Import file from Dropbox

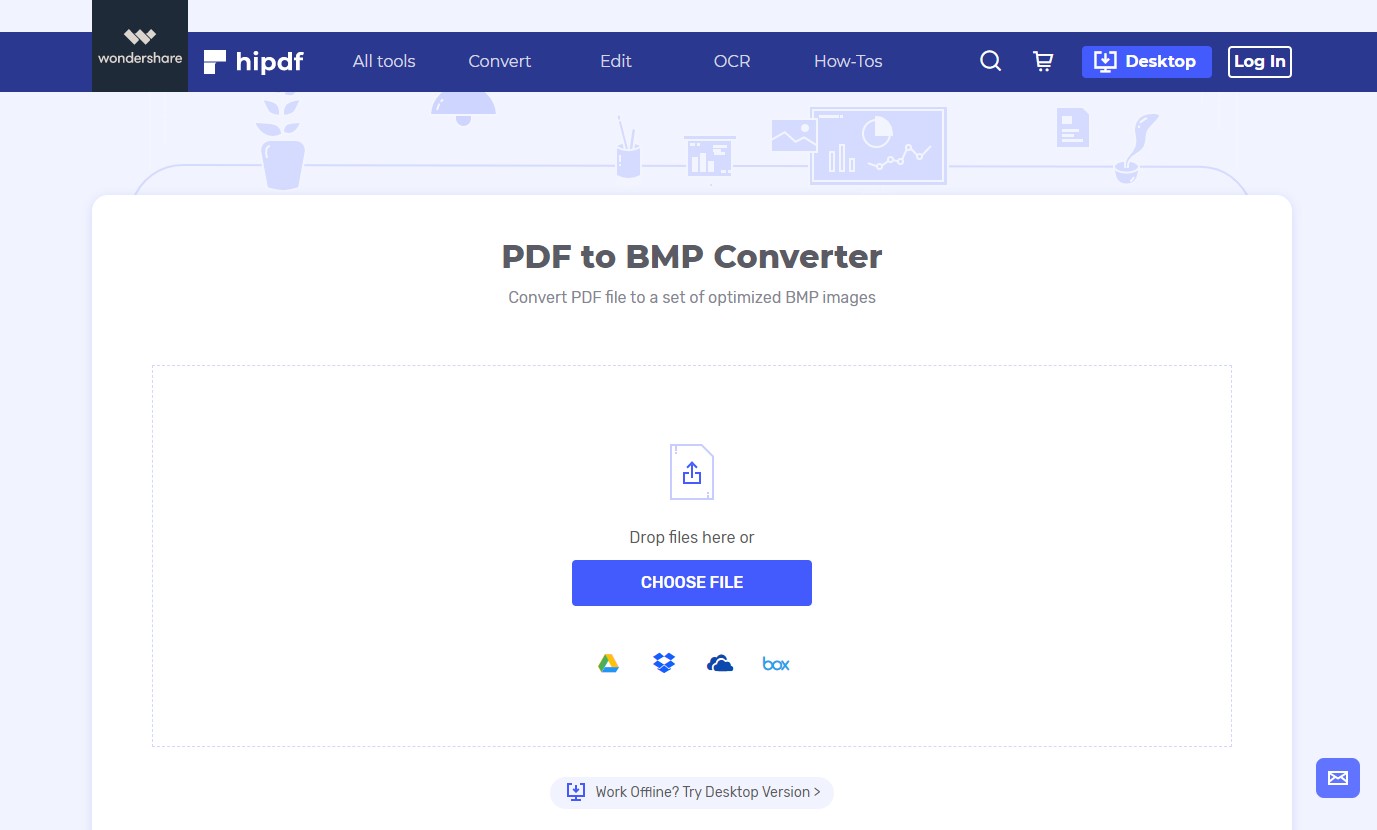664,663
